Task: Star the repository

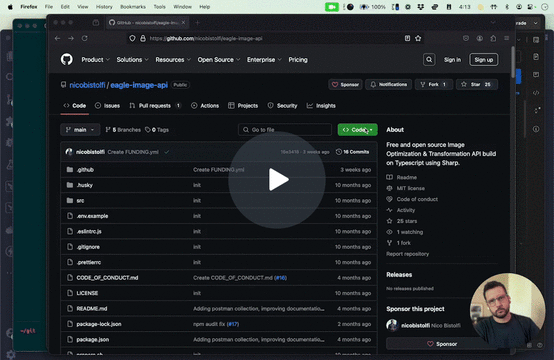Action: click(x=477, y=84)
